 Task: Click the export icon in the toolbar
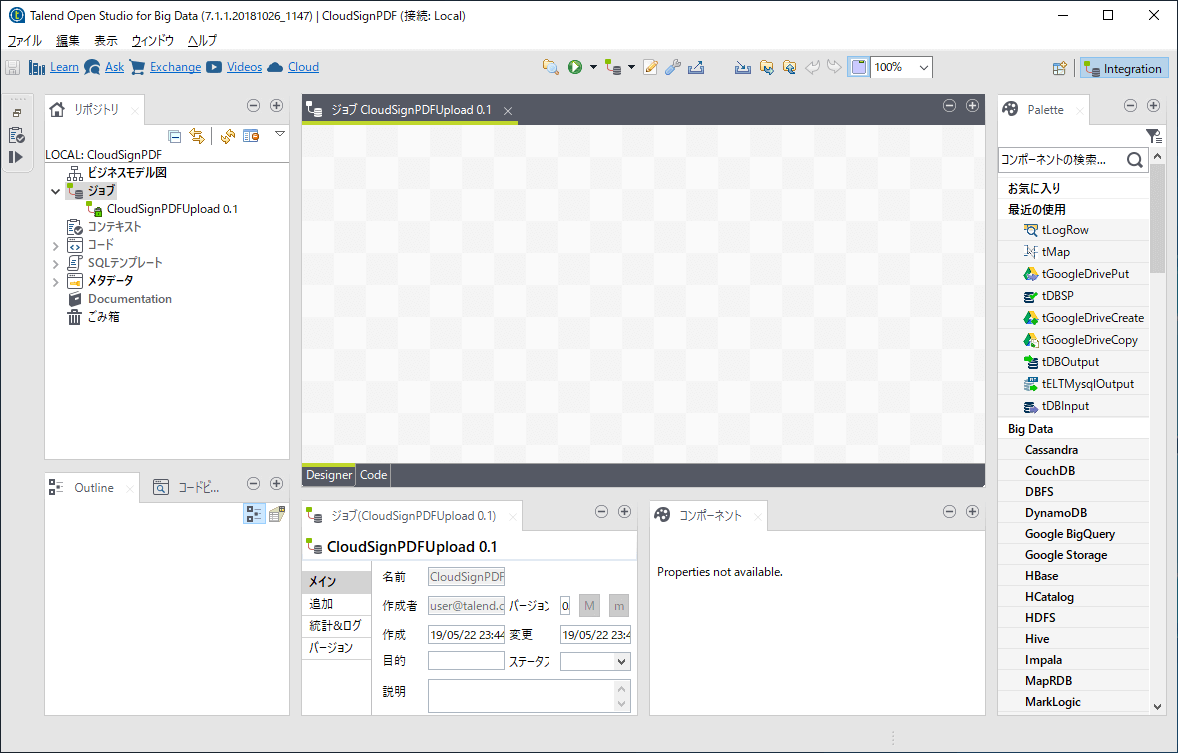tap(696, 68)
